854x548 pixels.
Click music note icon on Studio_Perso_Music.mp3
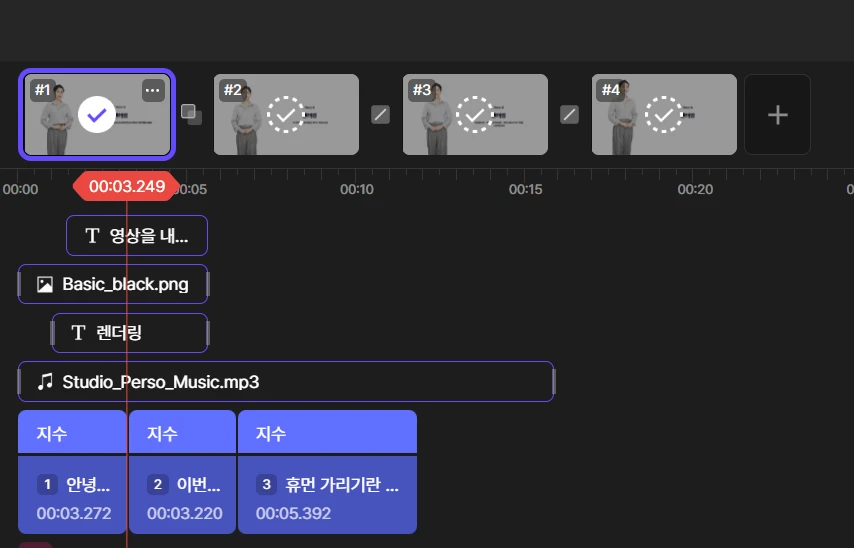click(44, 382)
